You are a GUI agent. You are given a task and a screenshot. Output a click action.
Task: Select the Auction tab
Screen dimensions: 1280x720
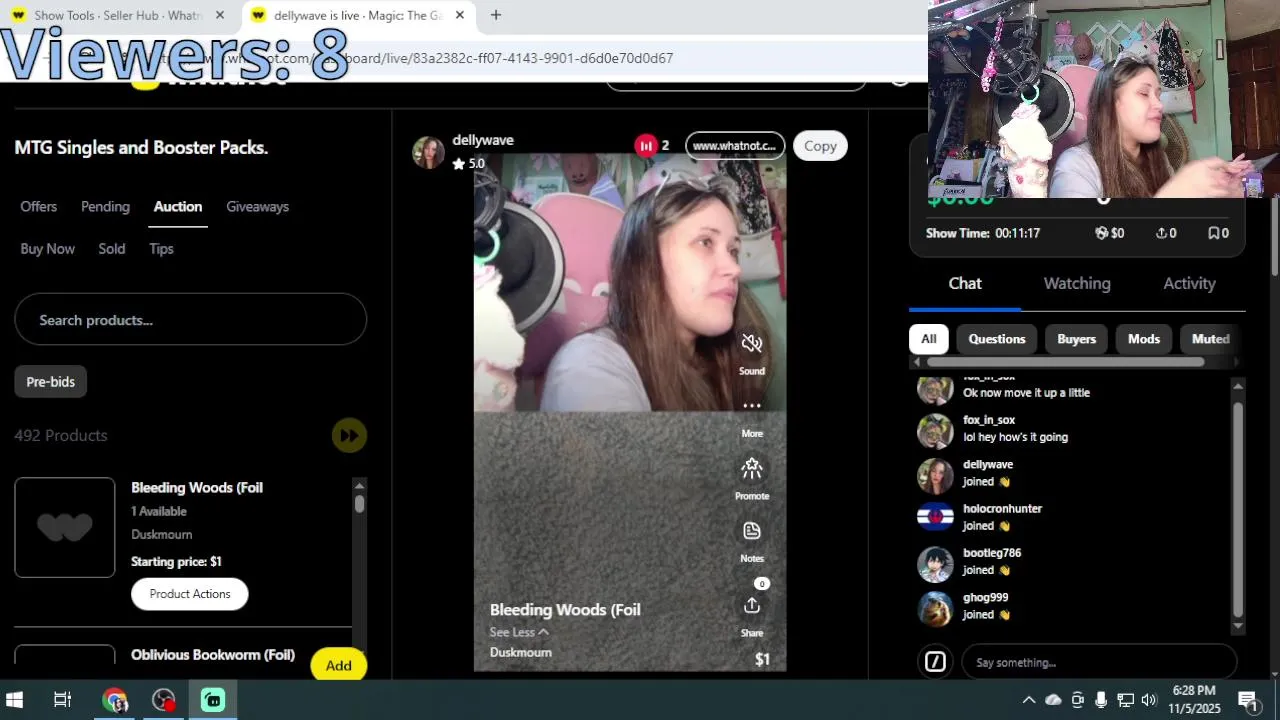pos(178,206)
